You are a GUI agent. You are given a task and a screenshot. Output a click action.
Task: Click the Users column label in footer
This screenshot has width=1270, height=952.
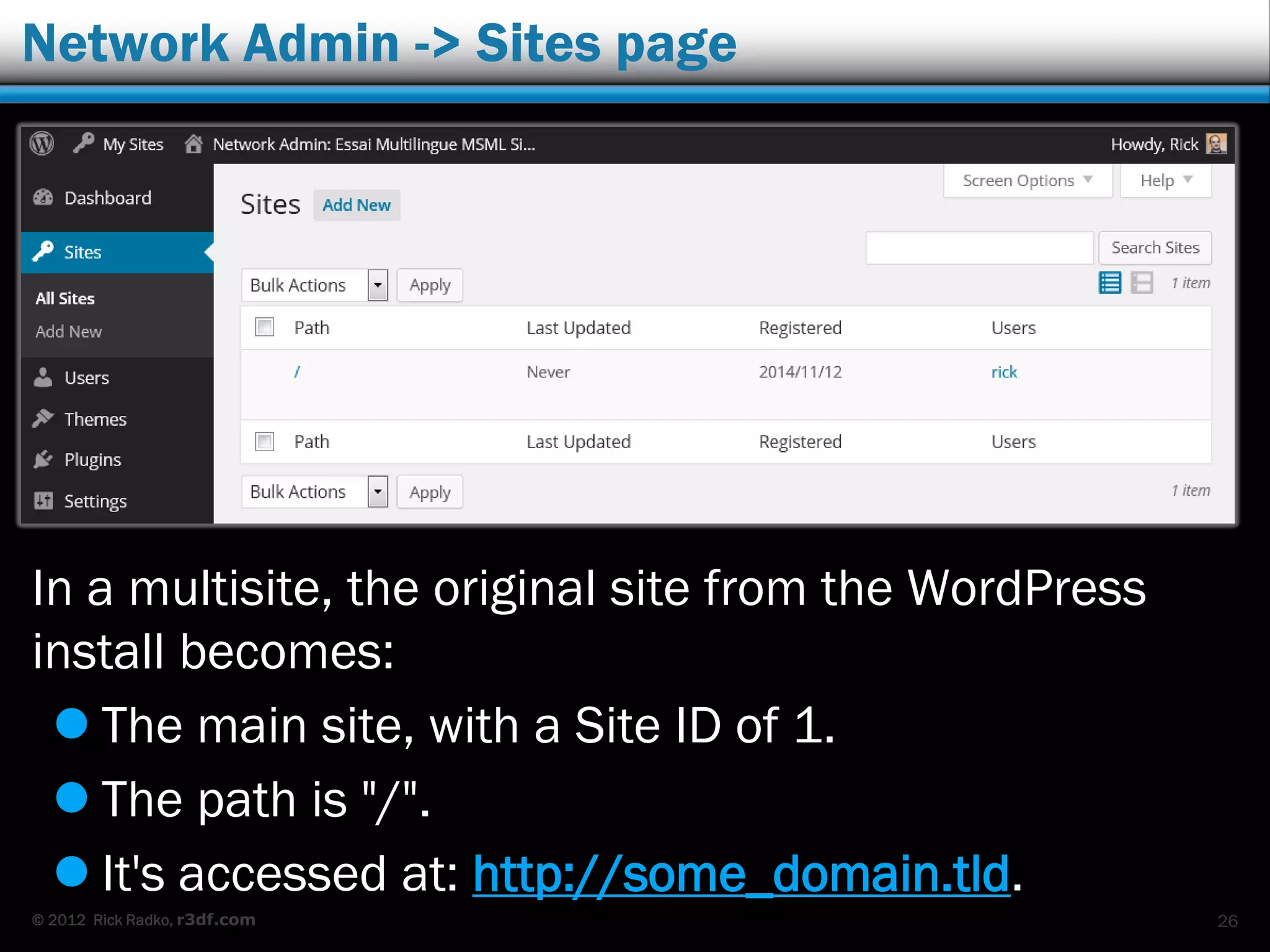click(x=1014, y=441)
